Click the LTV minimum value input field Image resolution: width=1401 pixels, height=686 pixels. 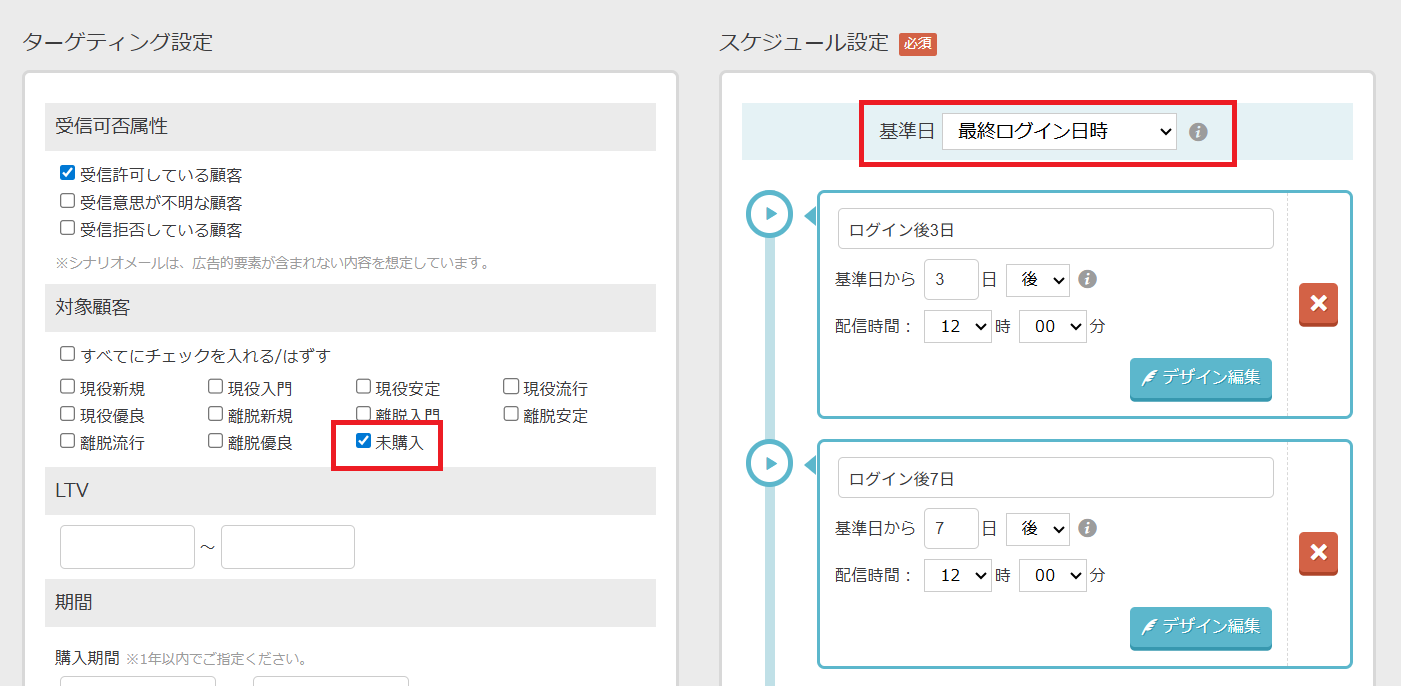pos(127,547)
